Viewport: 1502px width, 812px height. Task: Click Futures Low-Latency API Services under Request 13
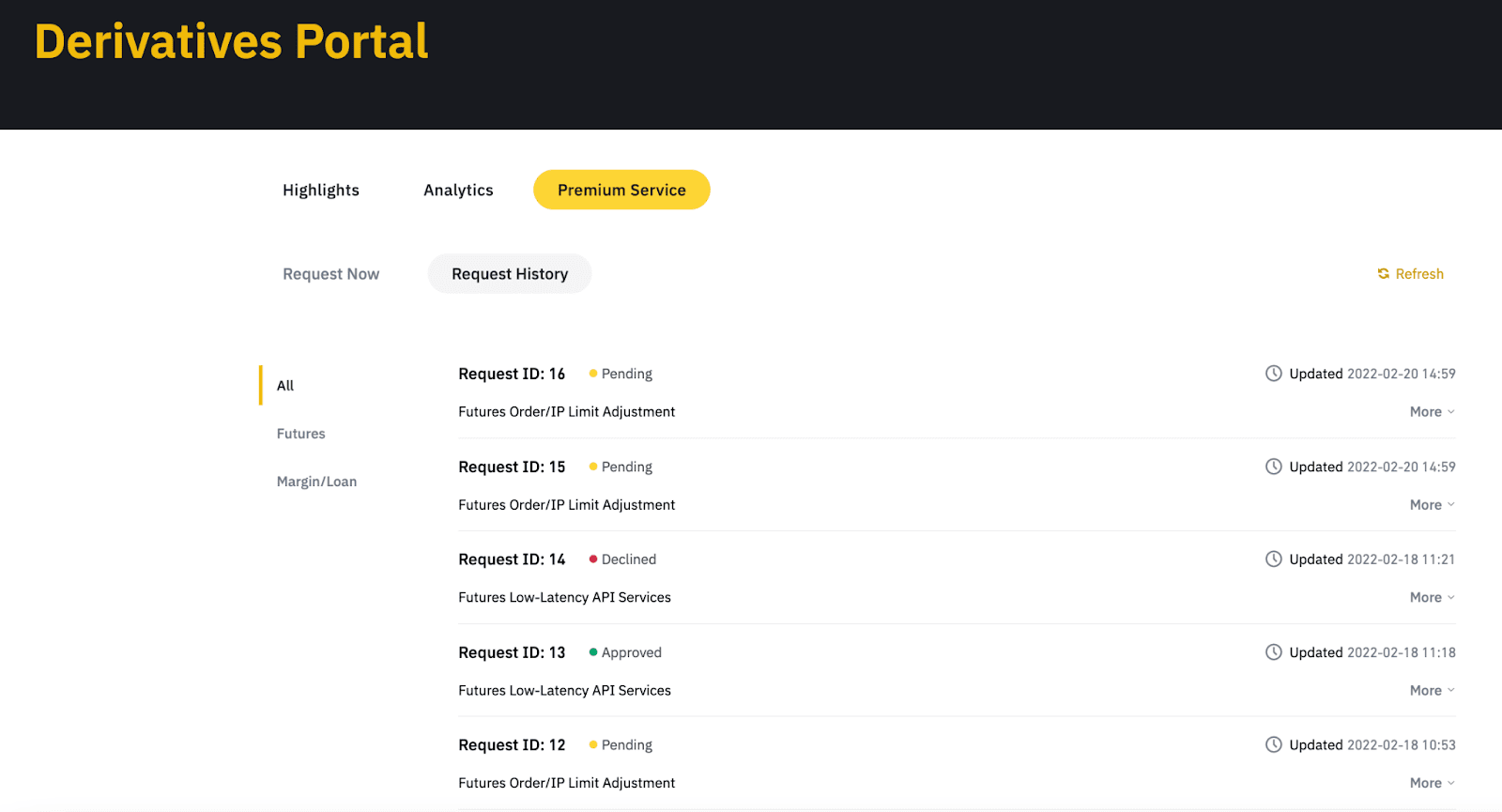[x=565, y=691]
